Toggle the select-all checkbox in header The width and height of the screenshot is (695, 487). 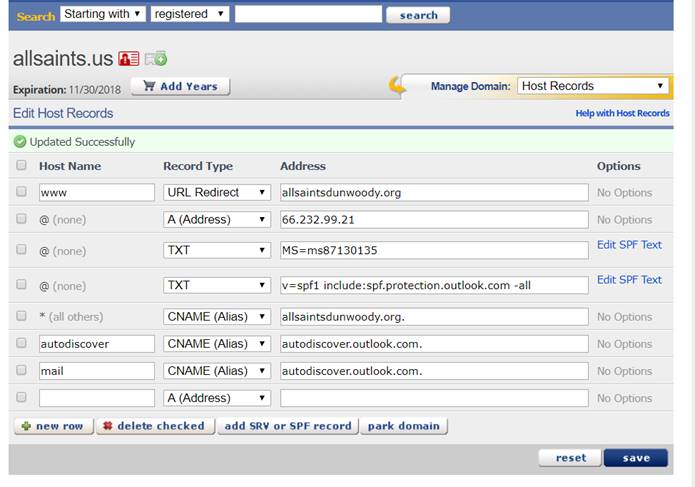pyautogui.click(x=22, y=165)
